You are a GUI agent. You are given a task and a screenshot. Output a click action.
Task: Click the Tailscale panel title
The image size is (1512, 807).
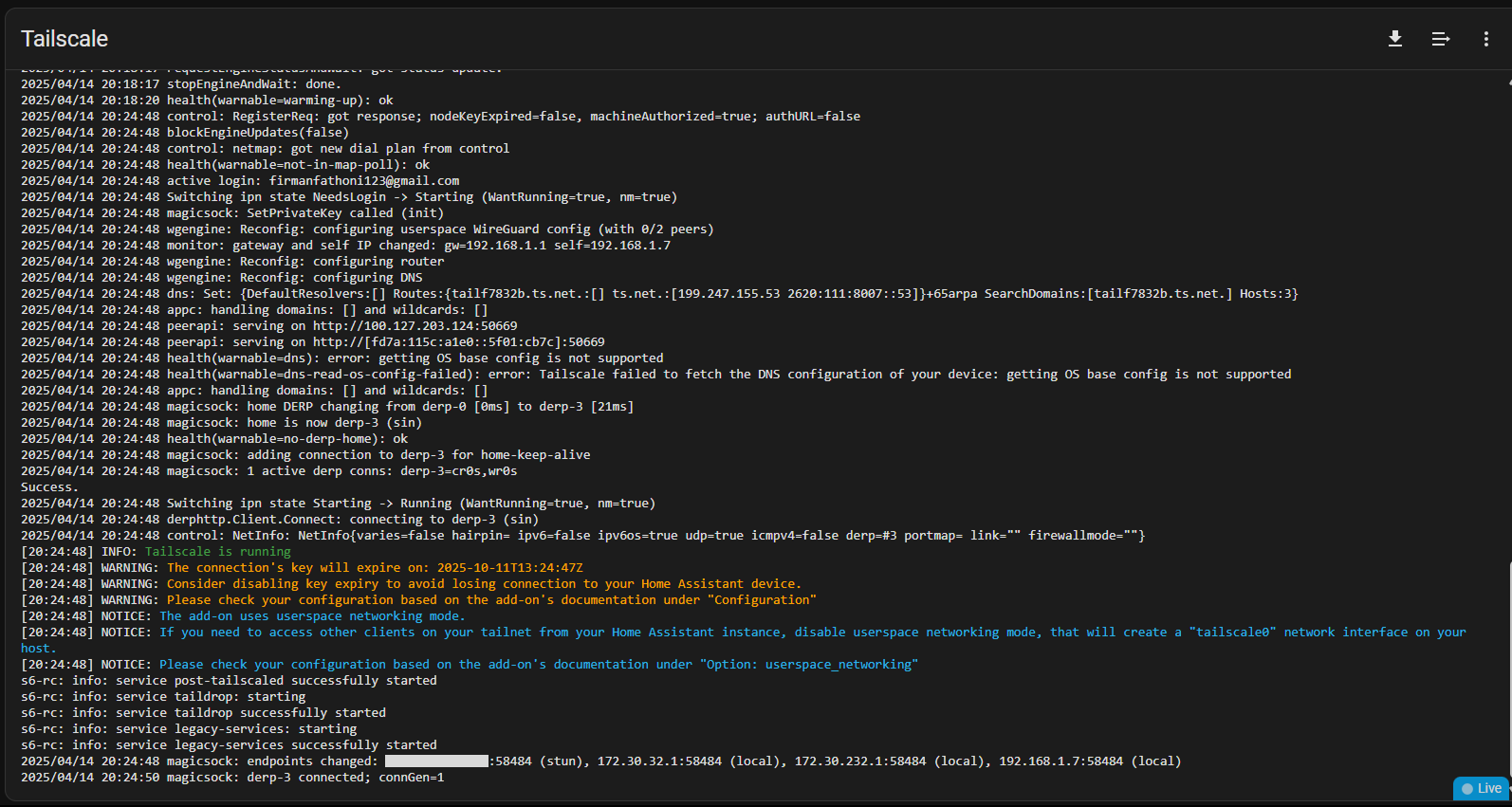[x=65, y=39]
